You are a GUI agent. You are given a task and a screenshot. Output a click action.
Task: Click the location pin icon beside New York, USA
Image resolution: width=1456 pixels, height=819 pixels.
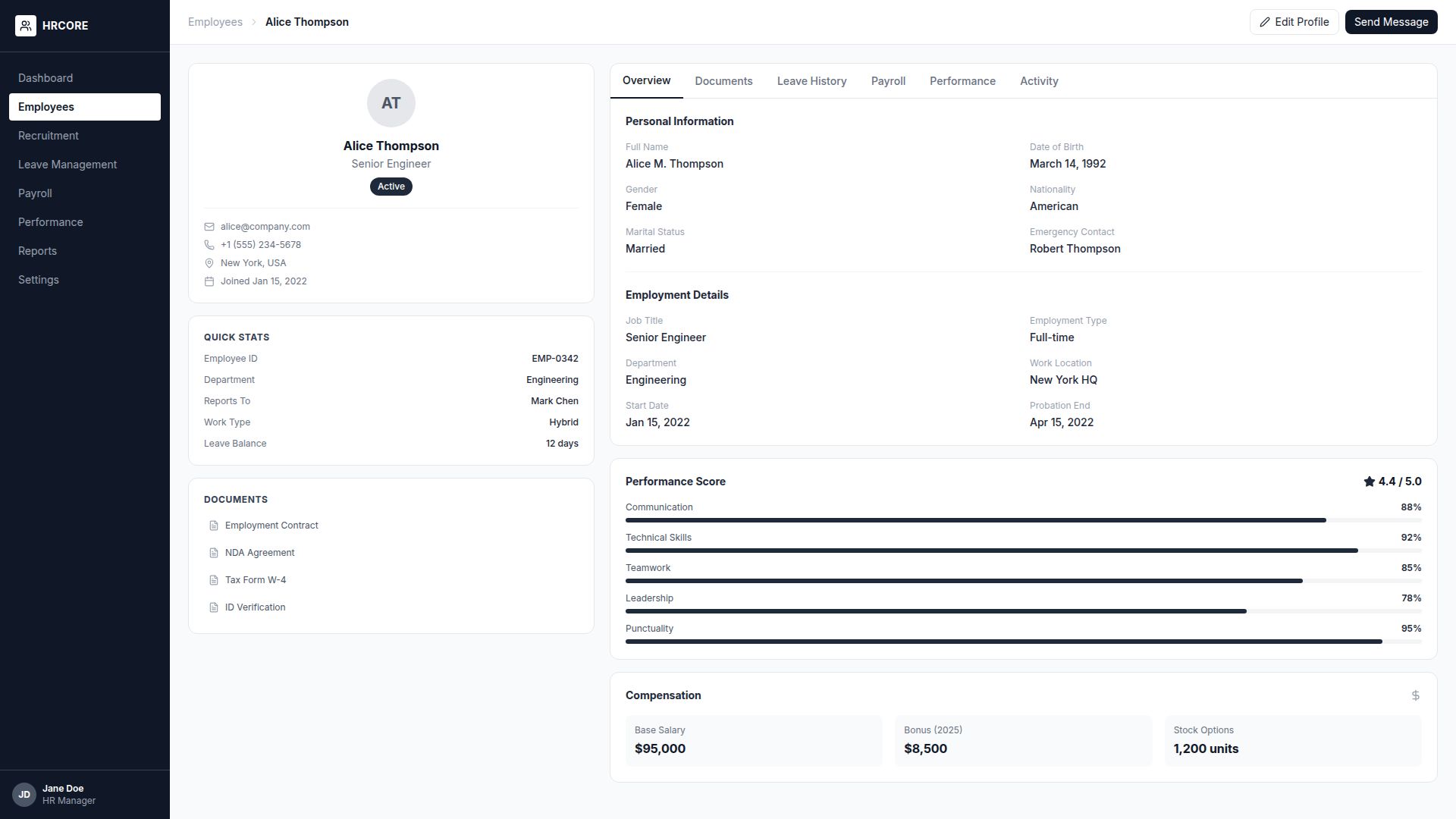[x=209, y=263]
